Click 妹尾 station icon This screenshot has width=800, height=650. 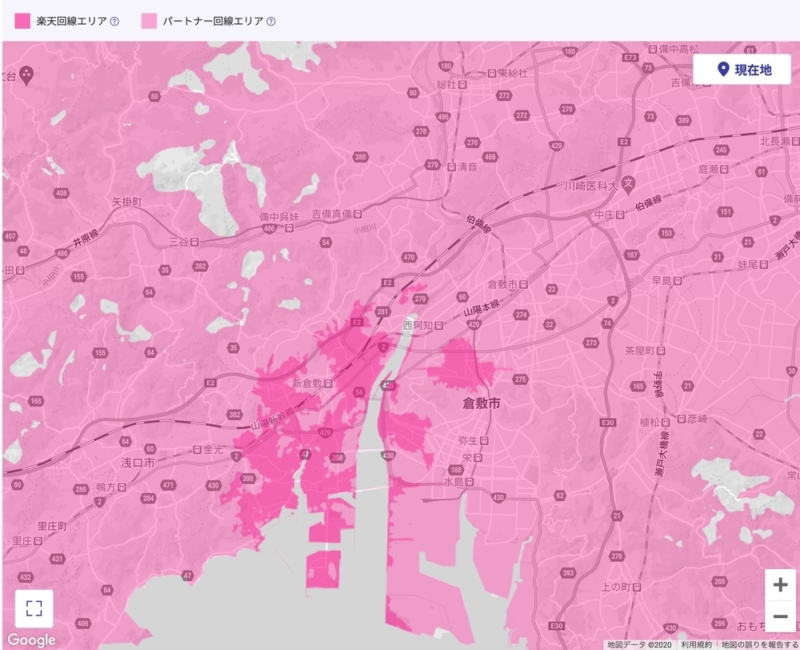[x=764, y=264]
